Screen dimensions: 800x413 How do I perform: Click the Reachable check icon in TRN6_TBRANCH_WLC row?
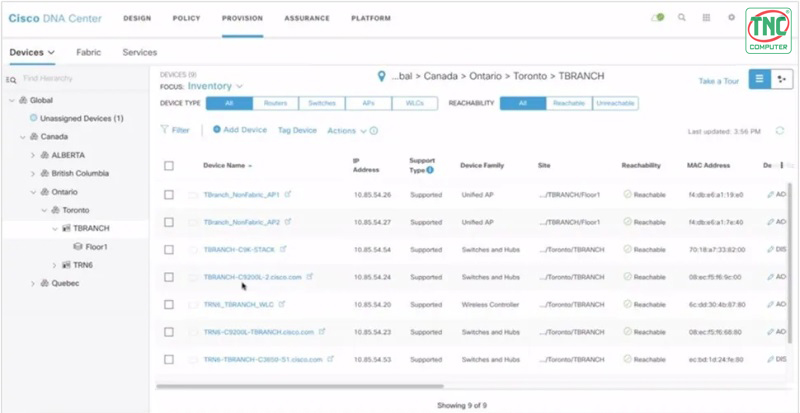coord(628,304)
